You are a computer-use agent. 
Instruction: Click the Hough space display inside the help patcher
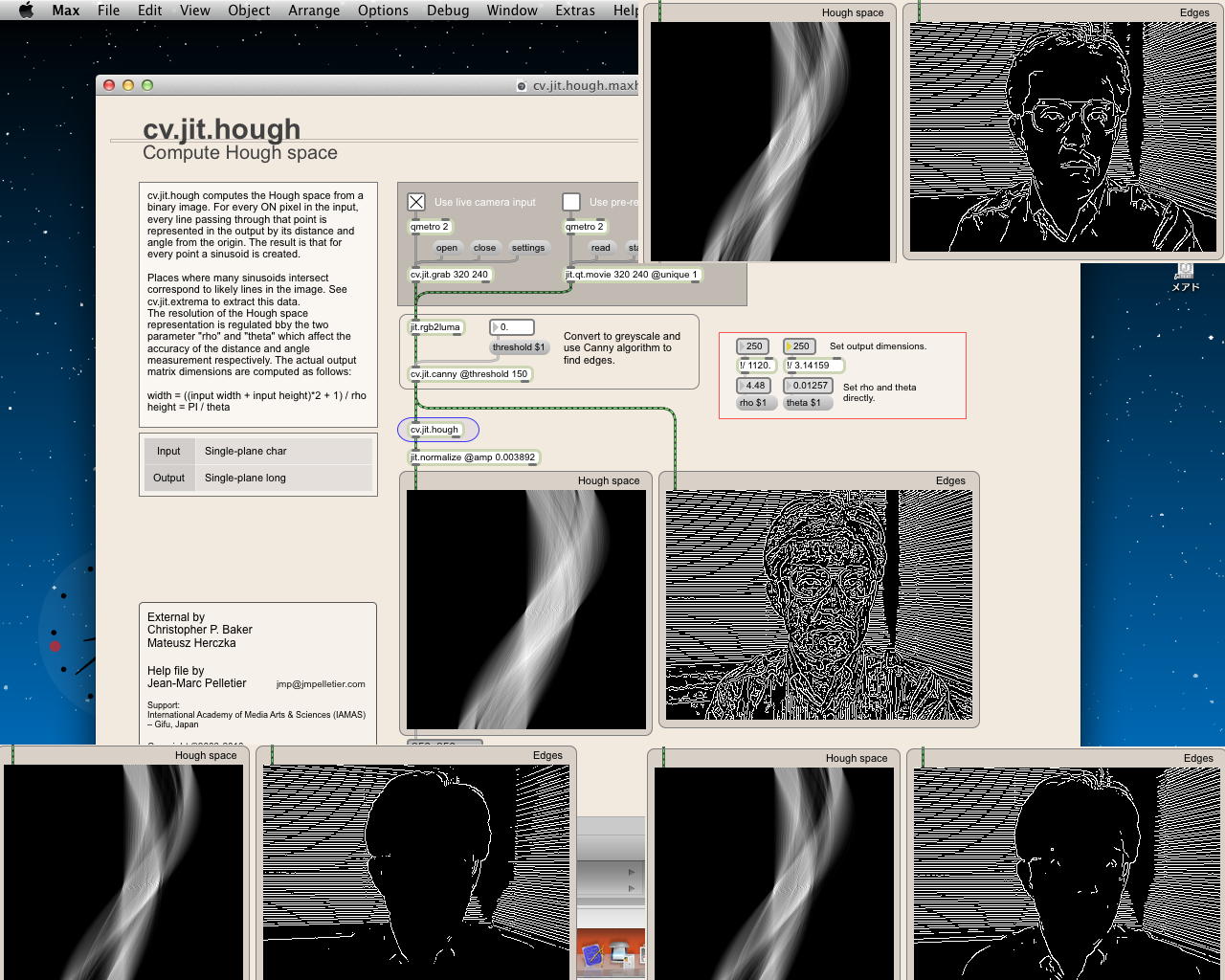(526, 610)
